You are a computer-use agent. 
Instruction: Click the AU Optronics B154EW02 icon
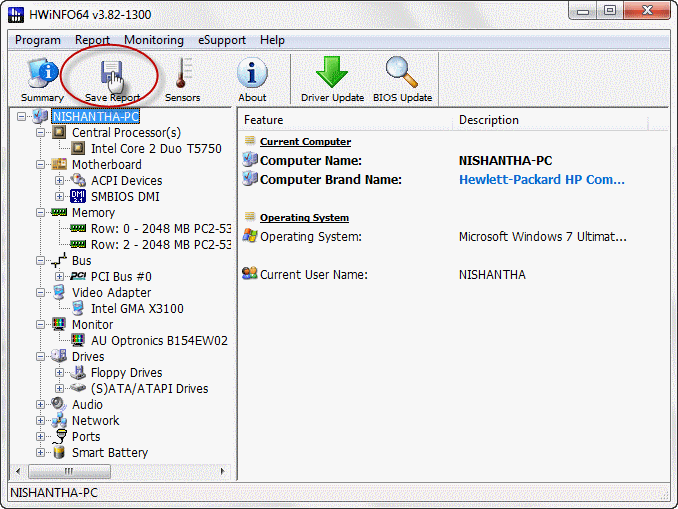(78, 340)
